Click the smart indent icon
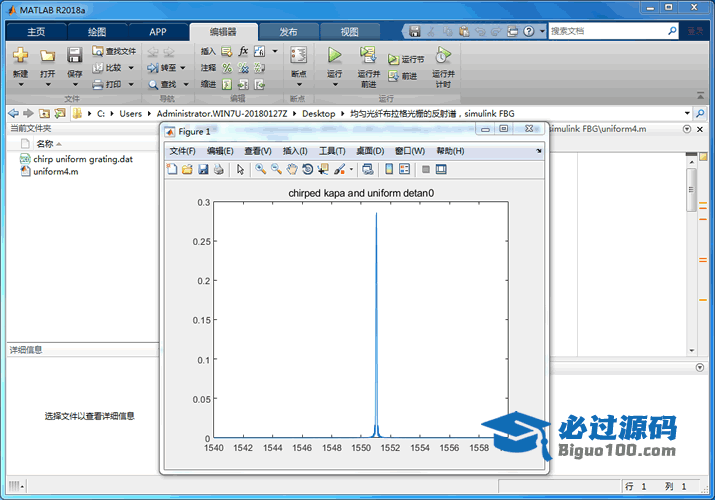 pos(227,84)
